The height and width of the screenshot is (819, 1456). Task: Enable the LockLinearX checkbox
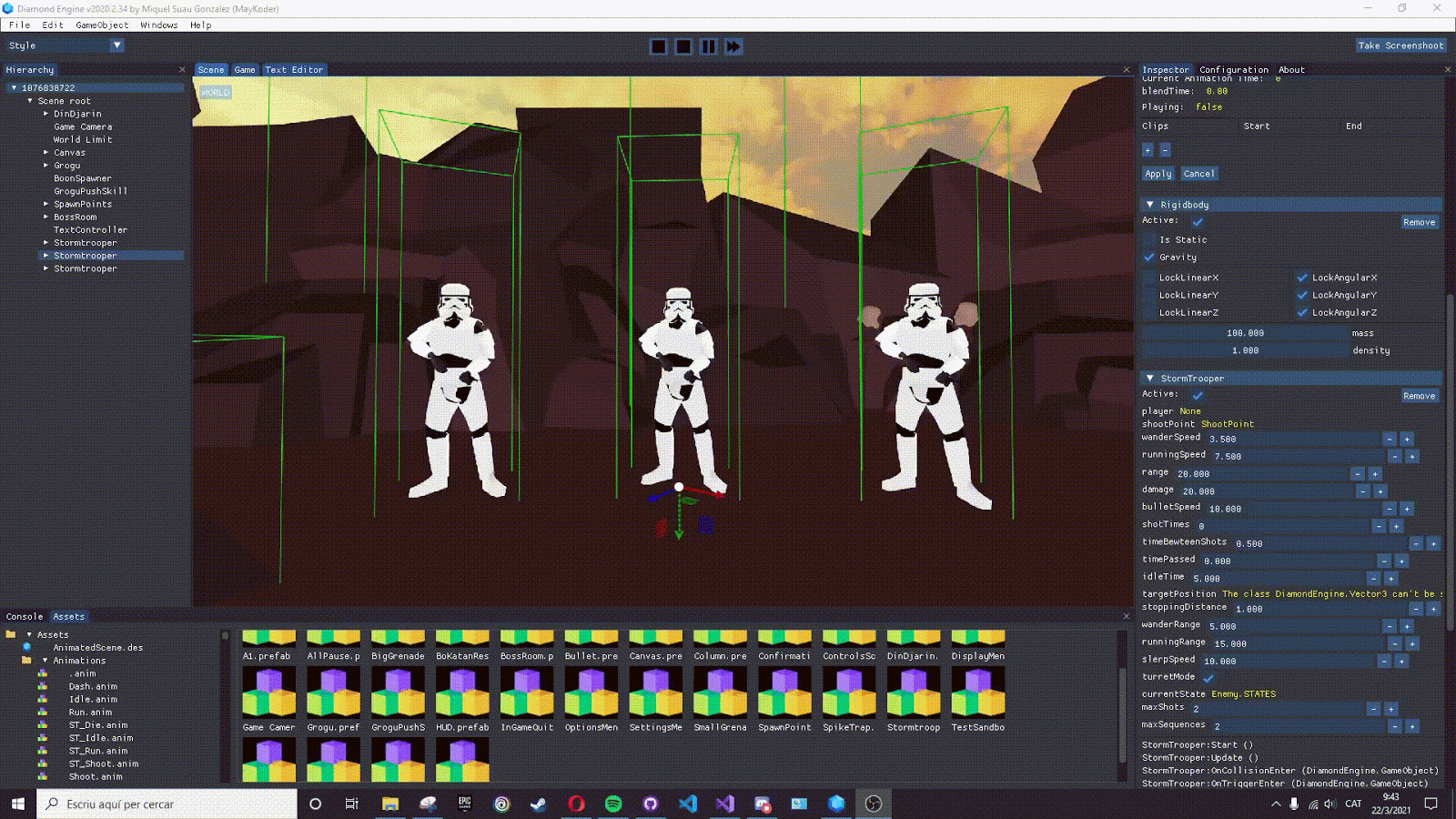coord(1149,278)
